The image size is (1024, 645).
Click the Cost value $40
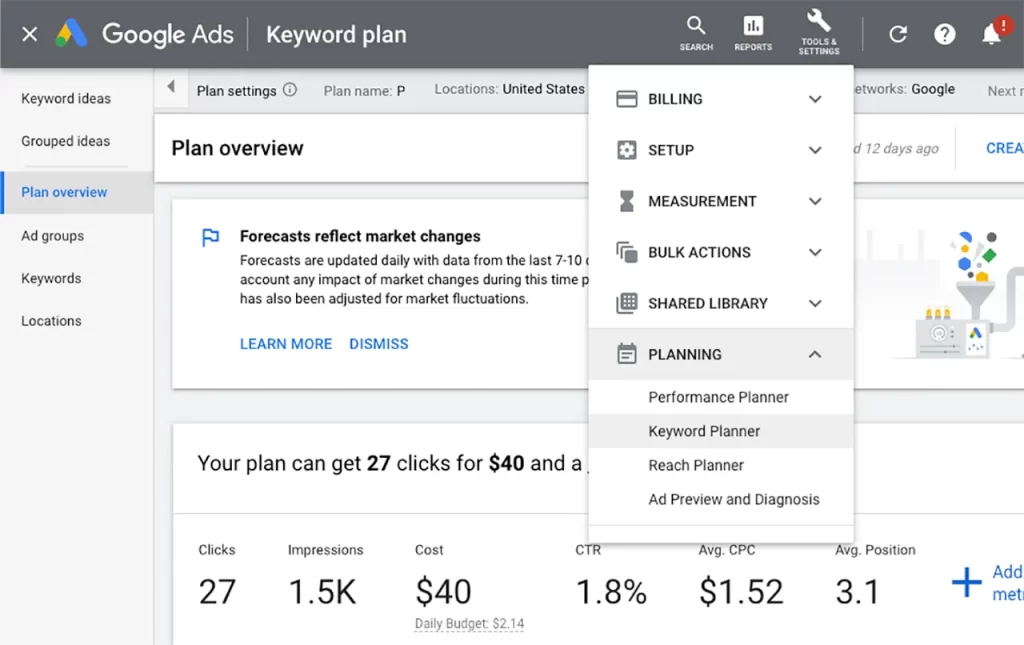(x=443, y=592)
